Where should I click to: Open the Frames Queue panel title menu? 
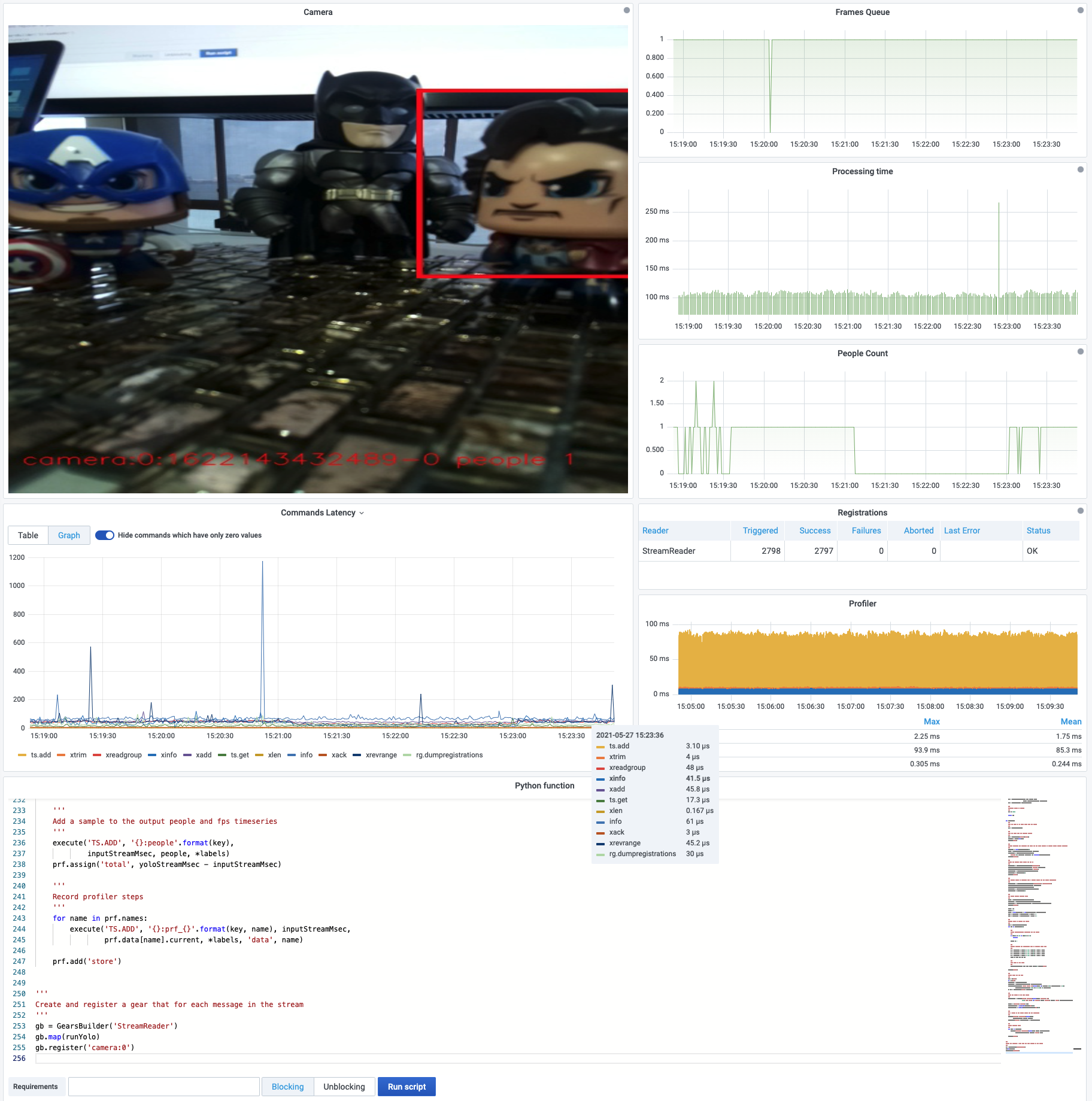862,12
